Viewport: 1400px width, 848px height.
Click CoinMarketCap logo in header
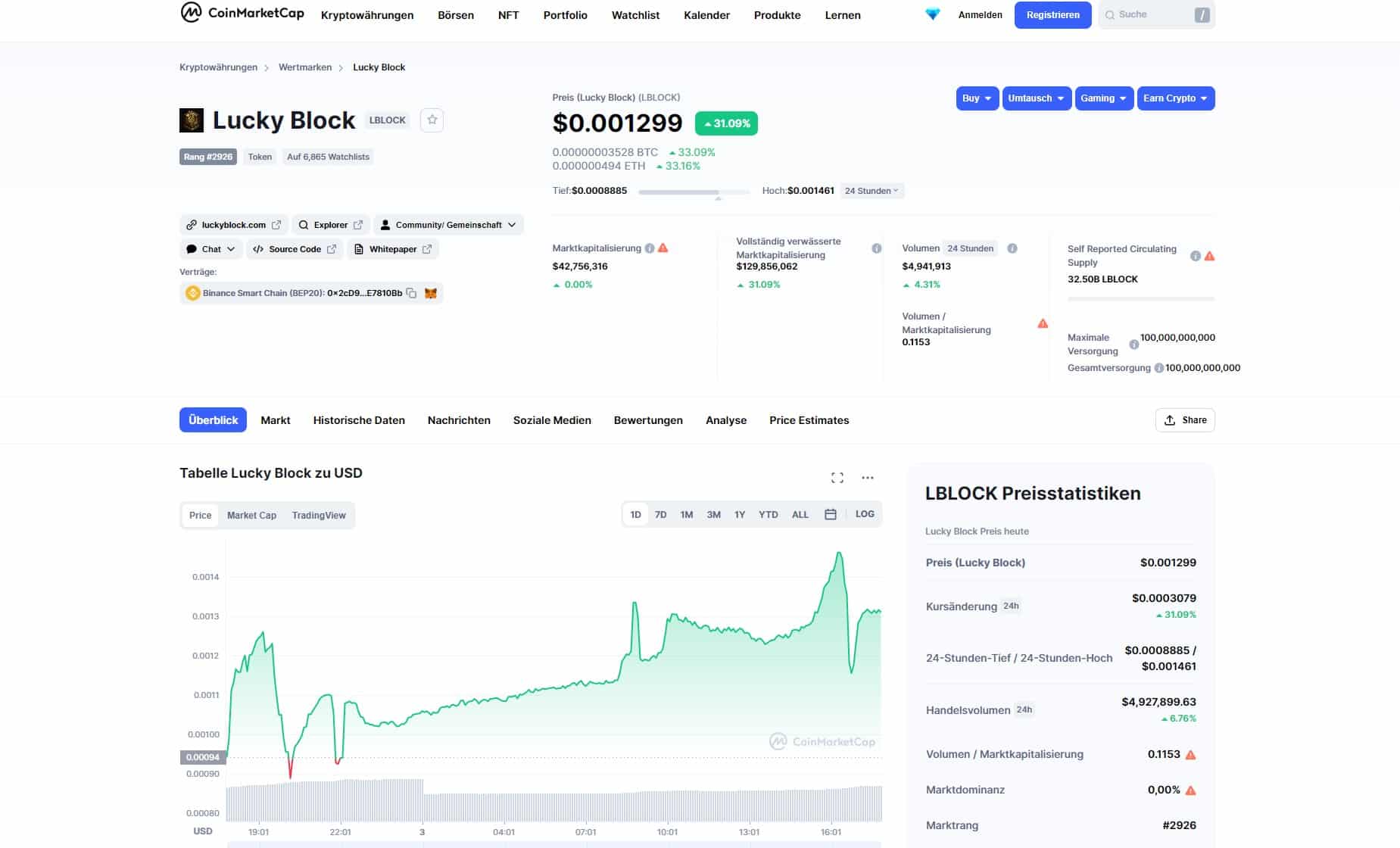(x=242, y=14)
